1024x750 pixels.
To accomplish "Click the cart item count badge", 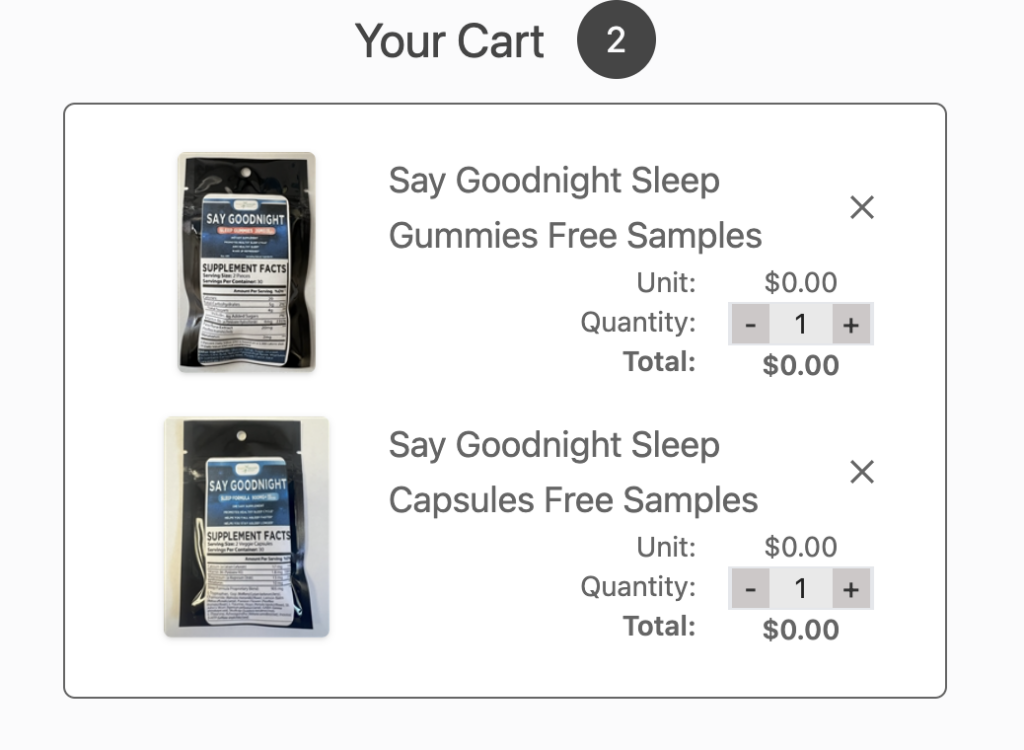I will click(x=616, y=41).
